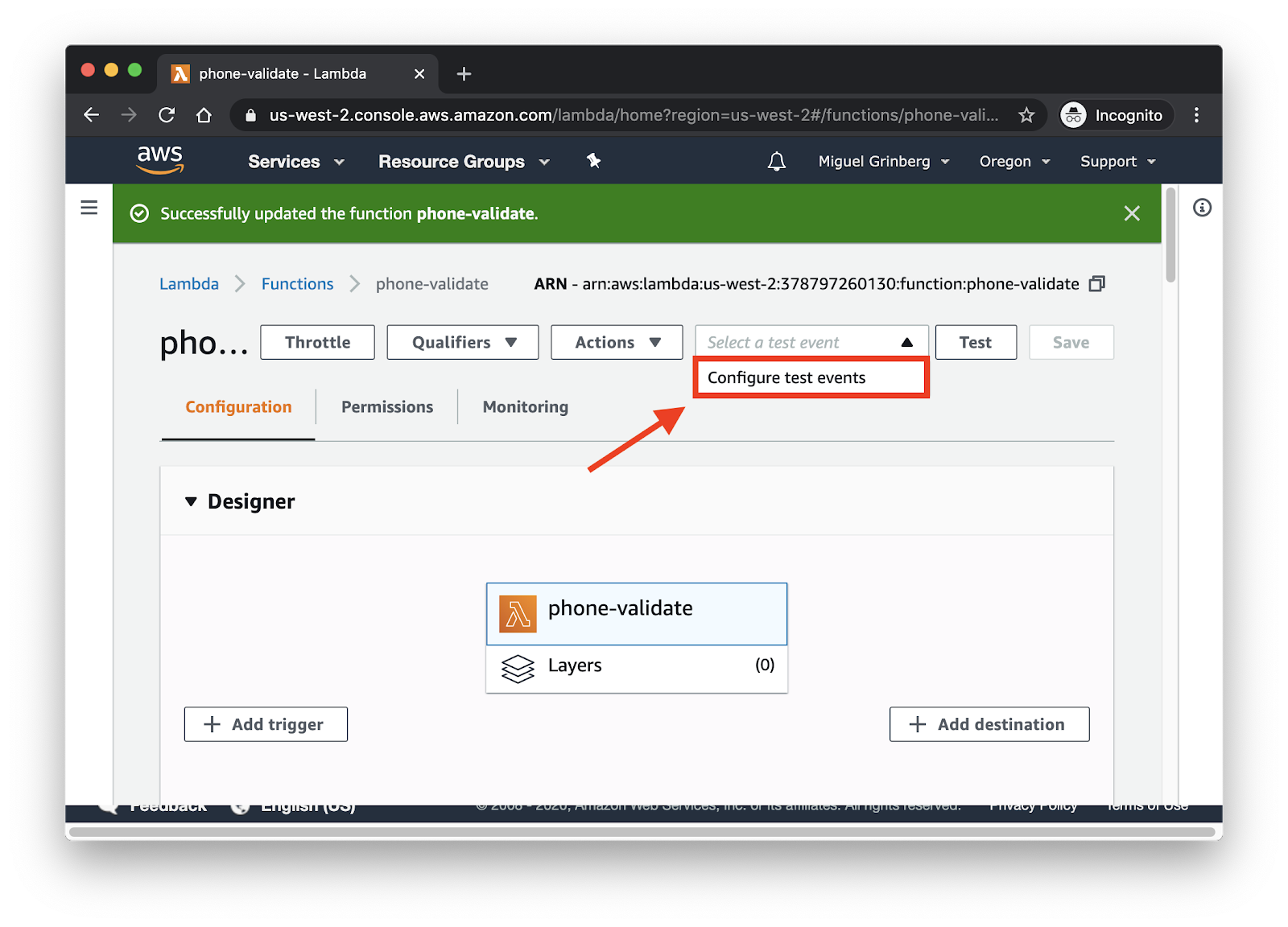Click Add trigger
This screenshot has width=1288, height=927.
point(266,724)
